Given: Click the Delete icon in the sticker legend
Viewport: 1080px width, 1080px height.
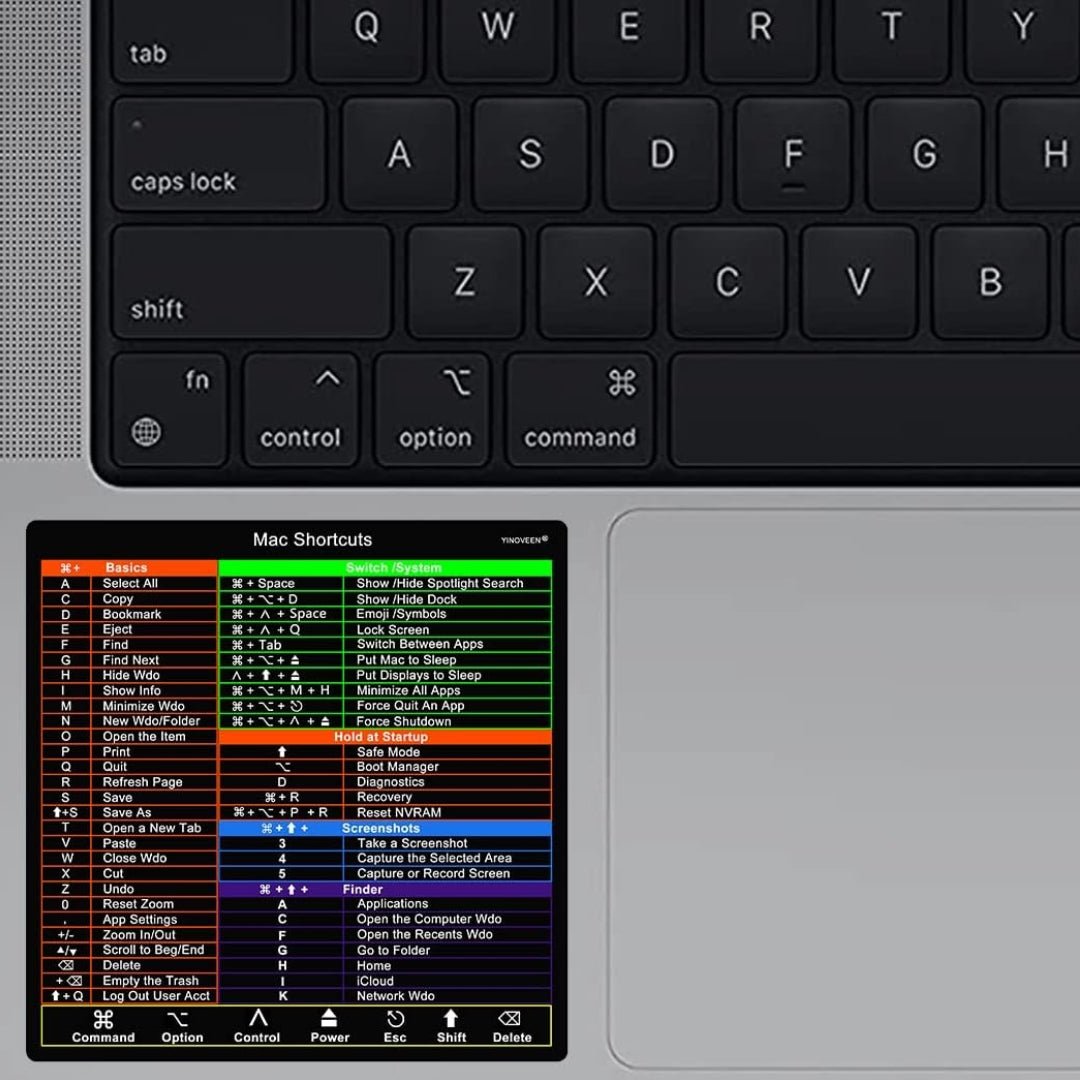Looking at the screenshot, I should [509, 1019].
